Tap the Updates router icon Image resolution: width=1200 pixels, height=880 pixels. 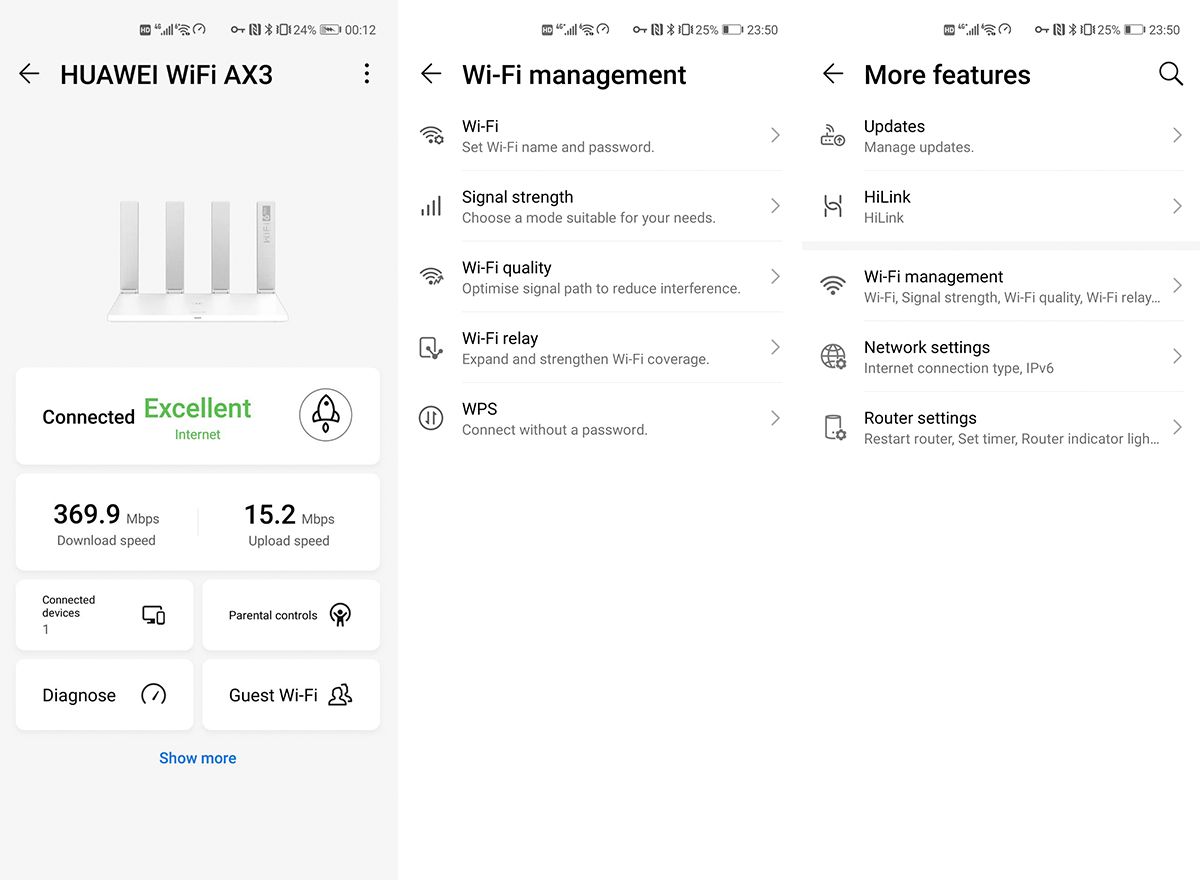point(833,136)
